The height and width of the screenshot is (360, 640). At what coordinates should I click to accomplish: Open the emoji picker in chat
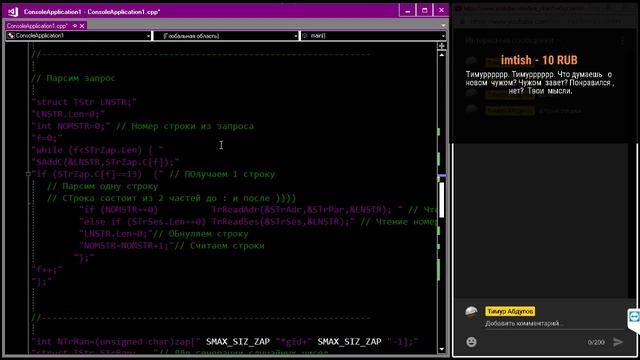pyautogui.click(x=471, y=342)
